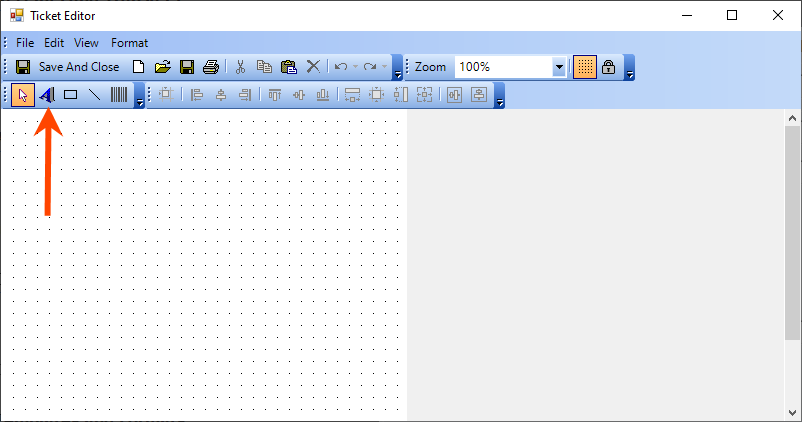Toggle the padlock lock button
Screen dimensions: 802x422
tap(608, 67)
